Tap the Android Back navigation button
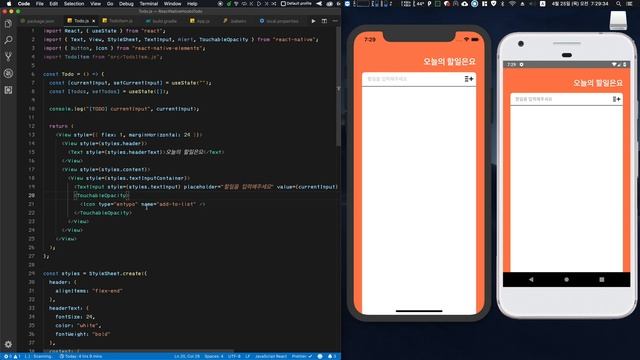 (x=531, y=280)
